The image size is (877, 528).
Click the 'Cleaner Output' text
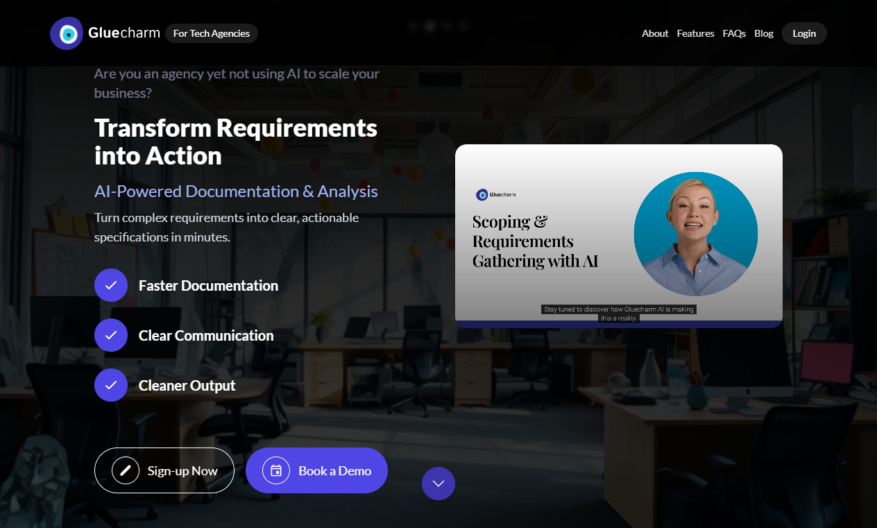click(187, 385)
